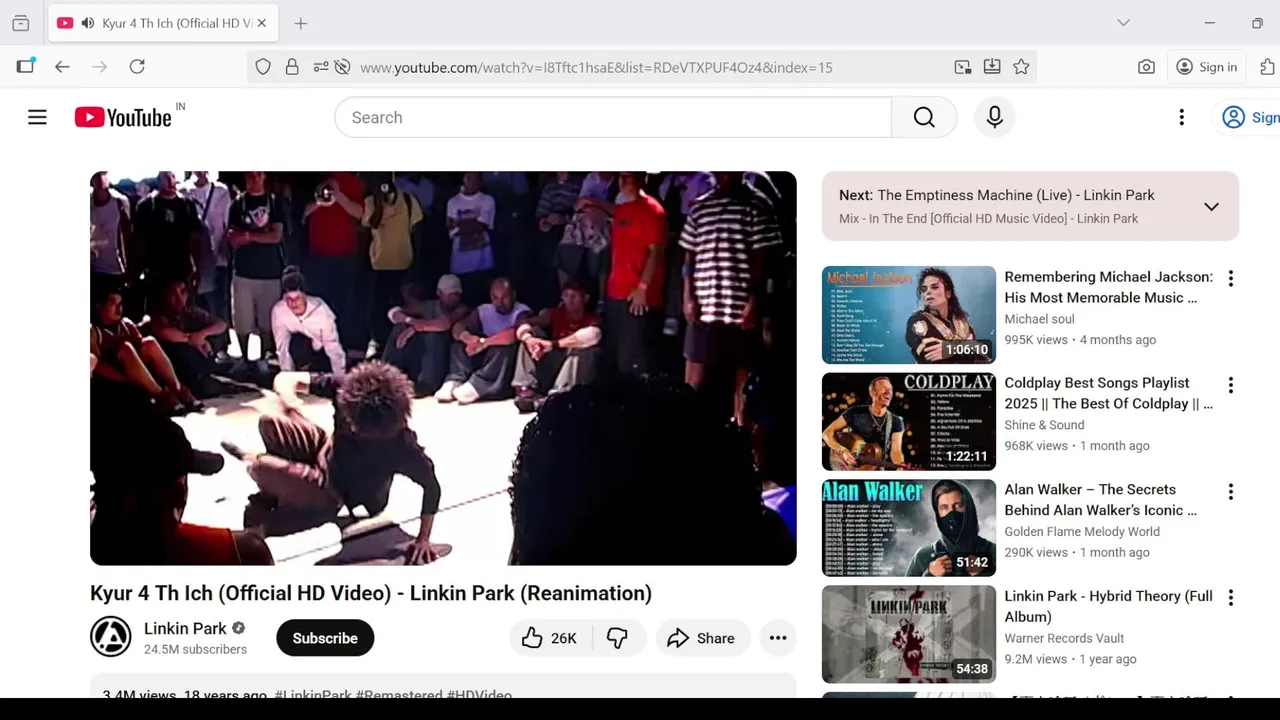Open Alan Walker The Secrets title link
Screen dimensions: 1280x720
pyautogui.click(x=1100, y=500)
